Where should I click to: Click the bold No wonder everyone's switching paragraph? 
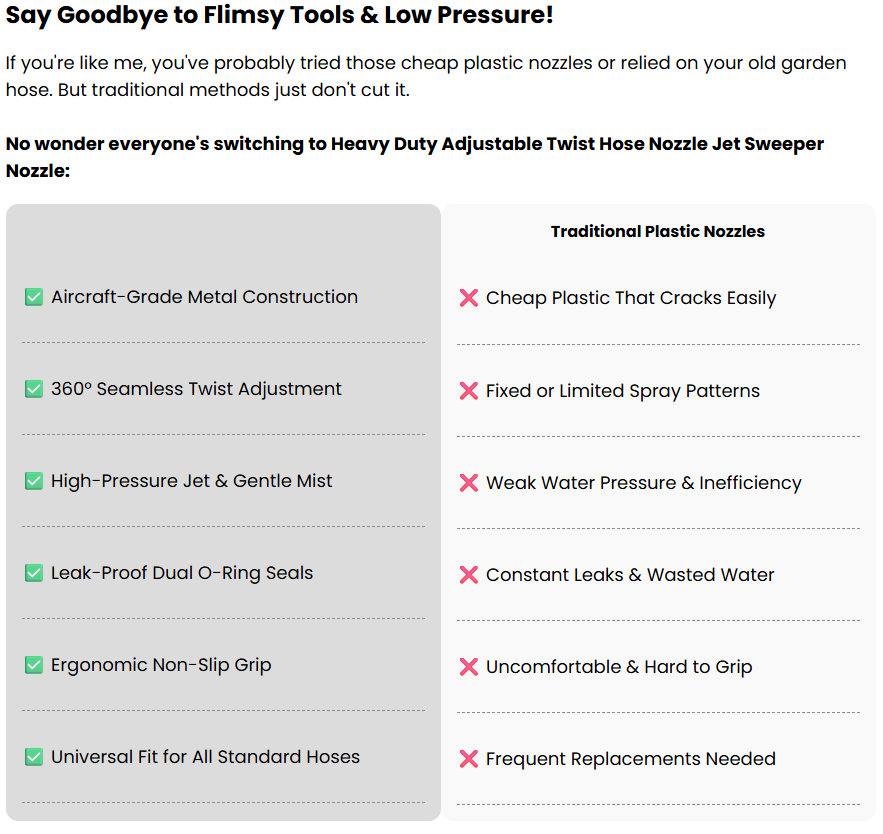tap(414, 157)
